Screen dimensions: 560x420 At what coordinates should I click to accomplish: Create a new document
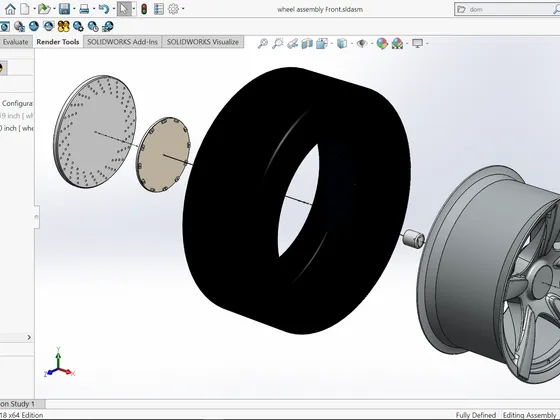[x=25, y=9]
